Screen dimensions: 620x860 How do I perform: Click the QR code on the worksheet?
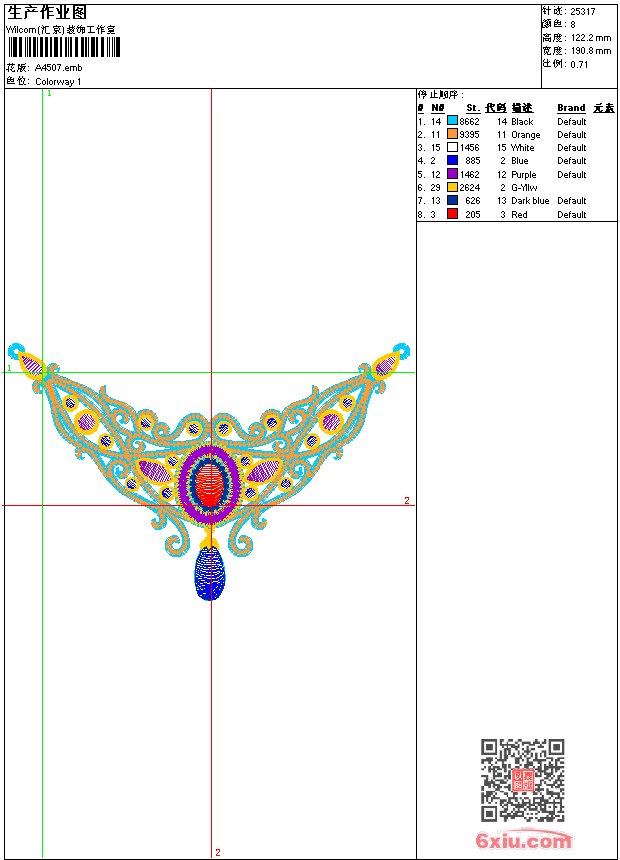522,779
